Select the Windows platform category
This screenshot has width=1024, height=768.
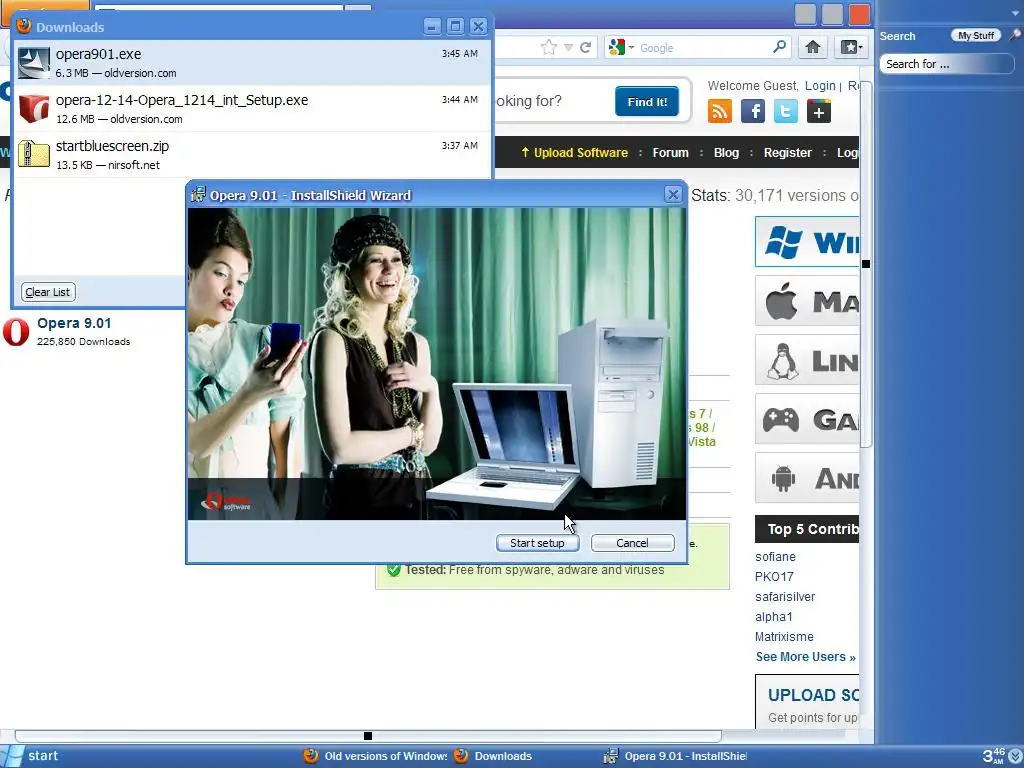tap(807, 242)
